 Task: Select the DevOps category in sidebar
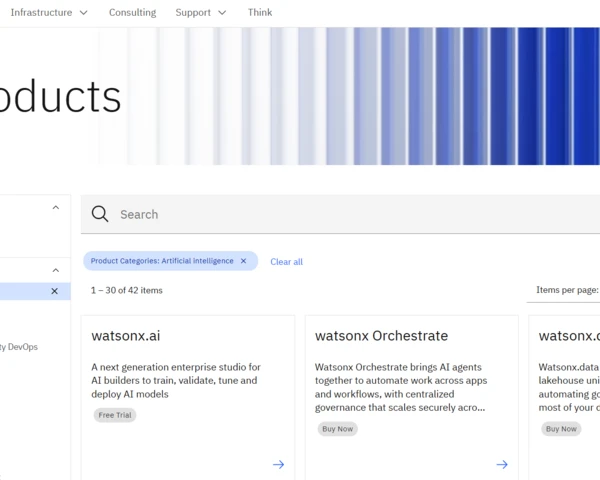(x=19, y=347)
